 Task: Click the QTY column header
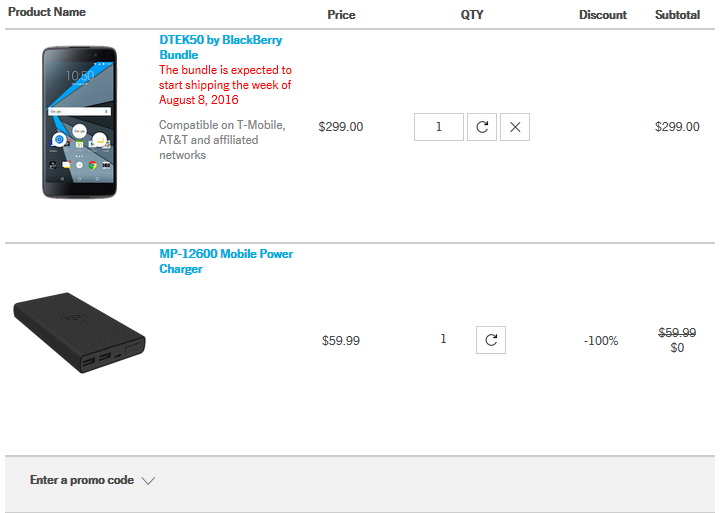coord(472,15)
